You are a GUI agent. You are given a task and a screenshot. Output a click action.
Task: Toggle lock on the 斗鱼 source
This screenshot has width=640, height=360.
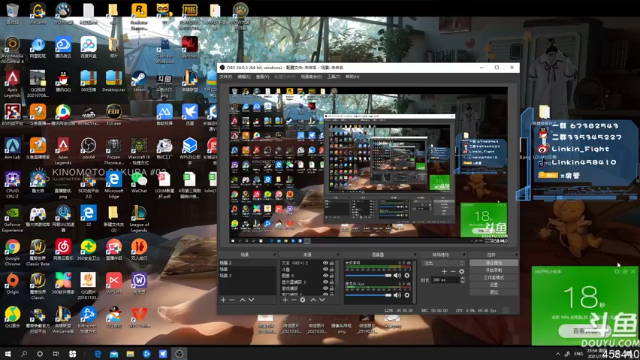(332, 269)
